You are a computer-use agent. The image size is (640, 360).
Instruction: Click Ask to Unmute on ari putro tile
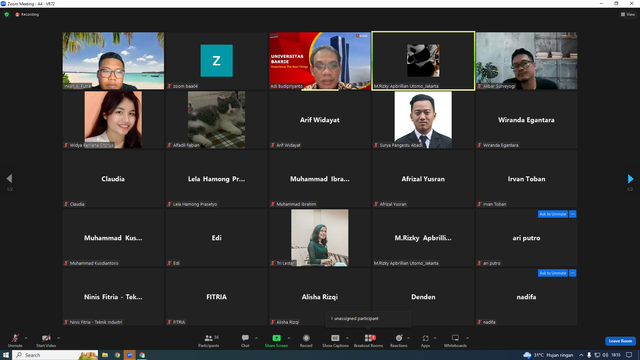pyautogui.click(x=553, y=214)
